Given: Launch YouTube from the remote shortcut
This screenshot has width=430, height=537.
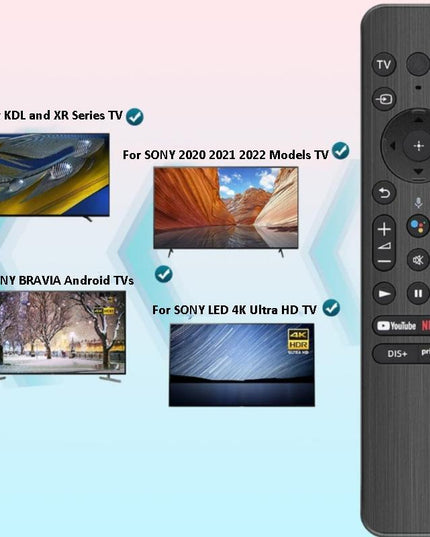Looking at the screenshot, I should click(396, 326).
